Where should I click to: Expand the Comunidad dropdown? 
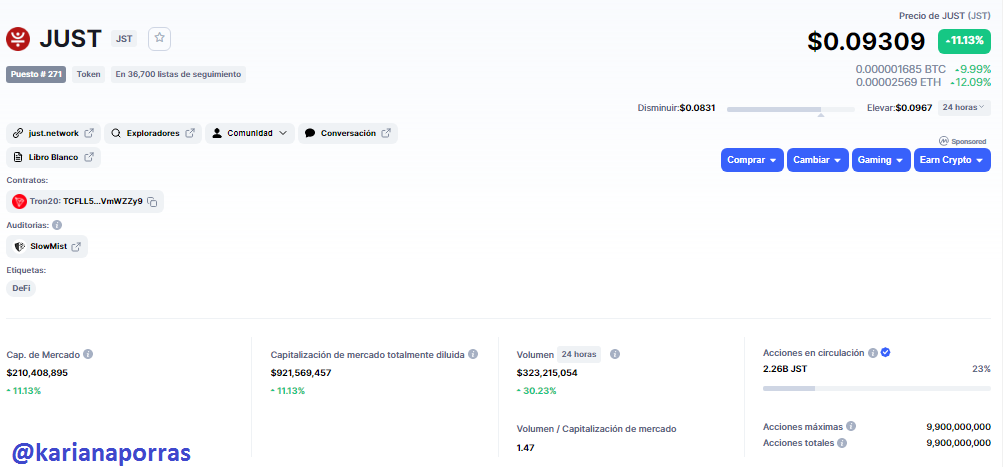click(249, 133)
